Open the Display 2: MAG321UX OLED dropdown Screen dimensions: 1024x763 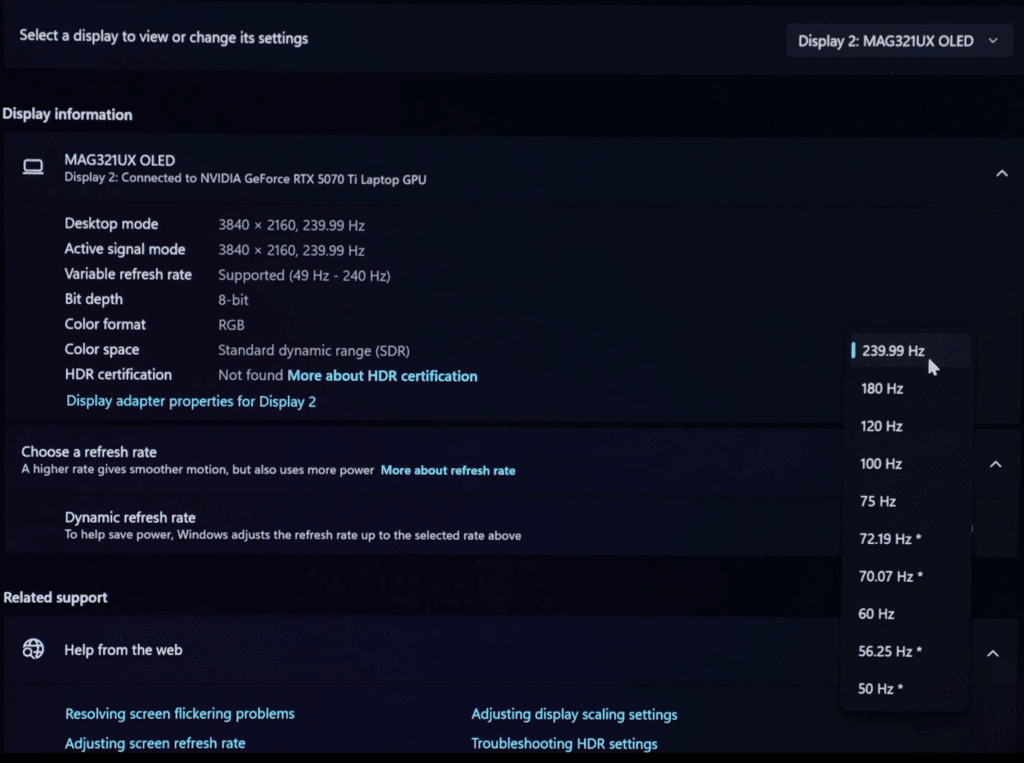pyautogui.click(x=897, y=41)
